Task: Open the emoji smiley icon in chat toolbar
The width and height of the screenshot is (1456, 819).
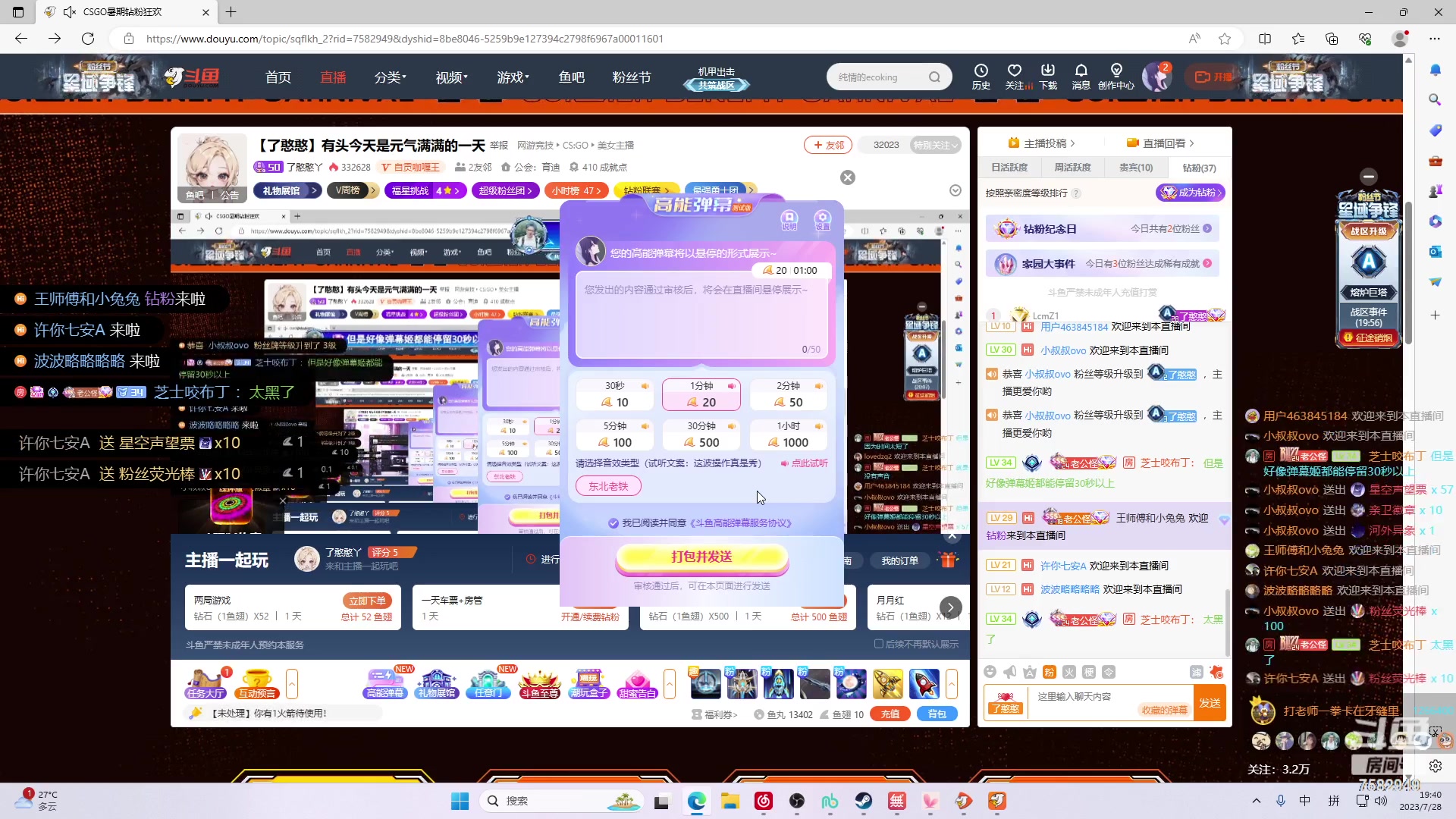Action: 990,672
